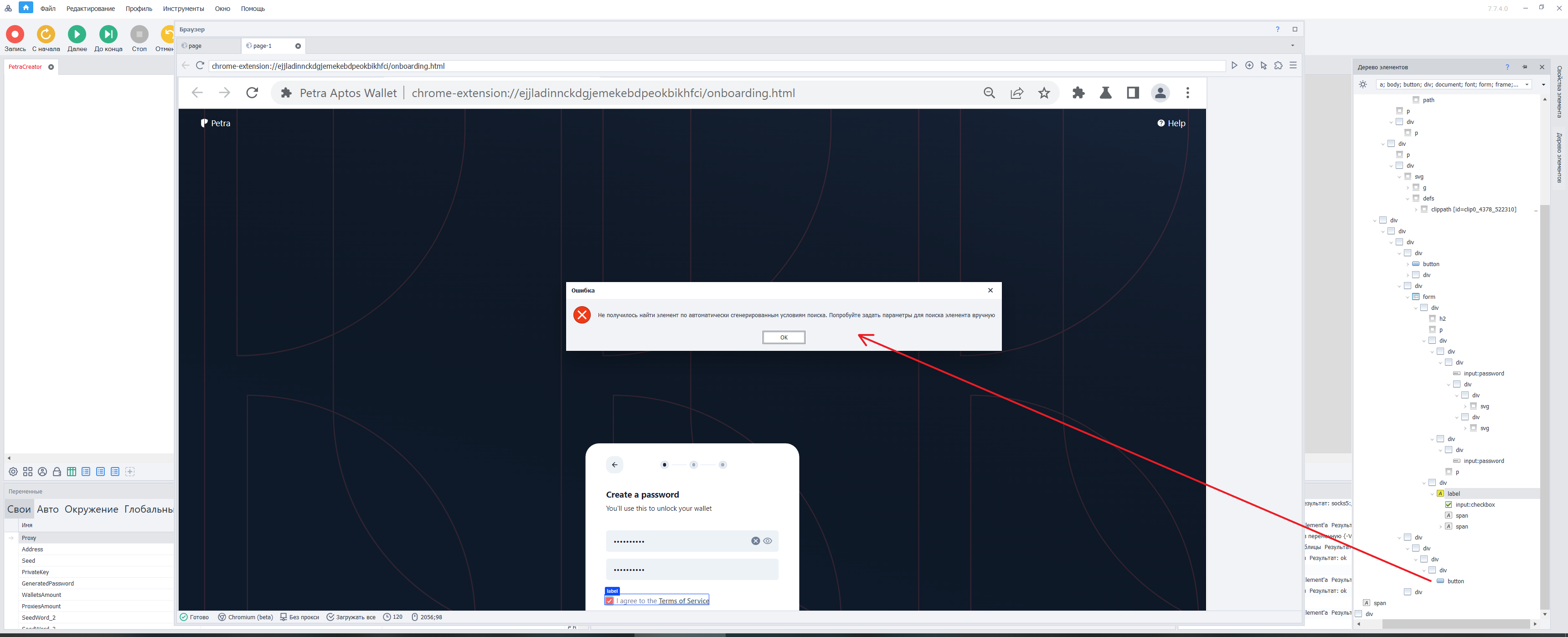Collapse the svg node in element tree

[1399, 176]
